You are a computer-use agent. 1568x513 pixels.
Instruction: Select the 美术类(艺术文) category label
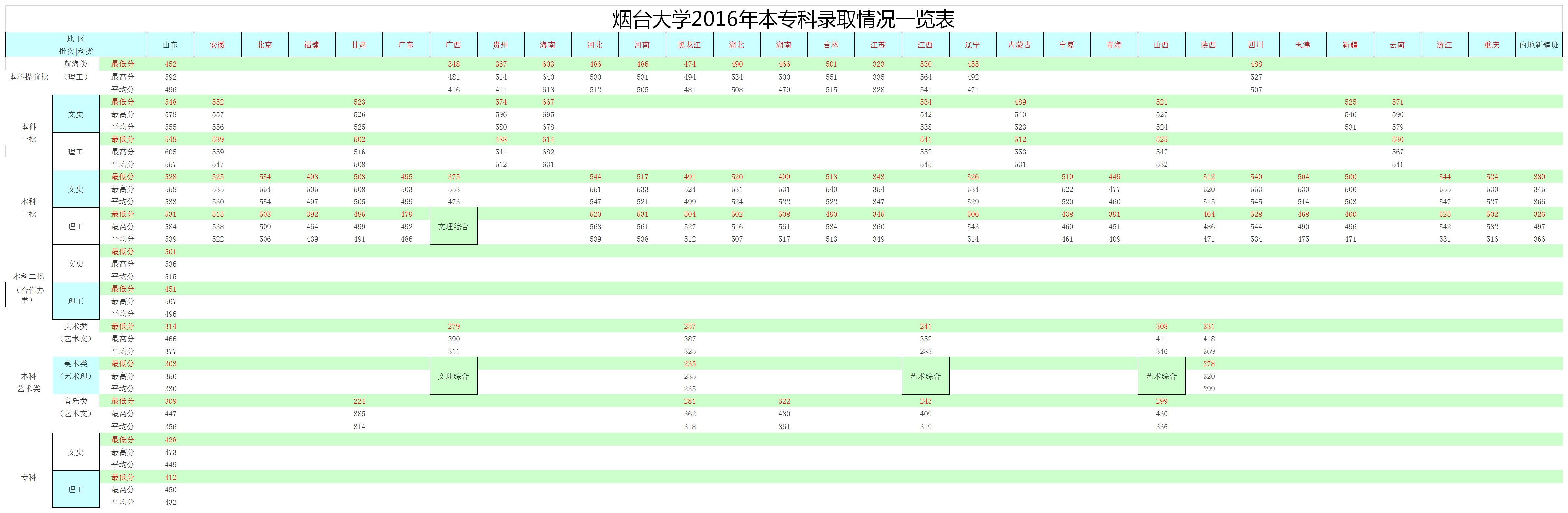(76, 333)
